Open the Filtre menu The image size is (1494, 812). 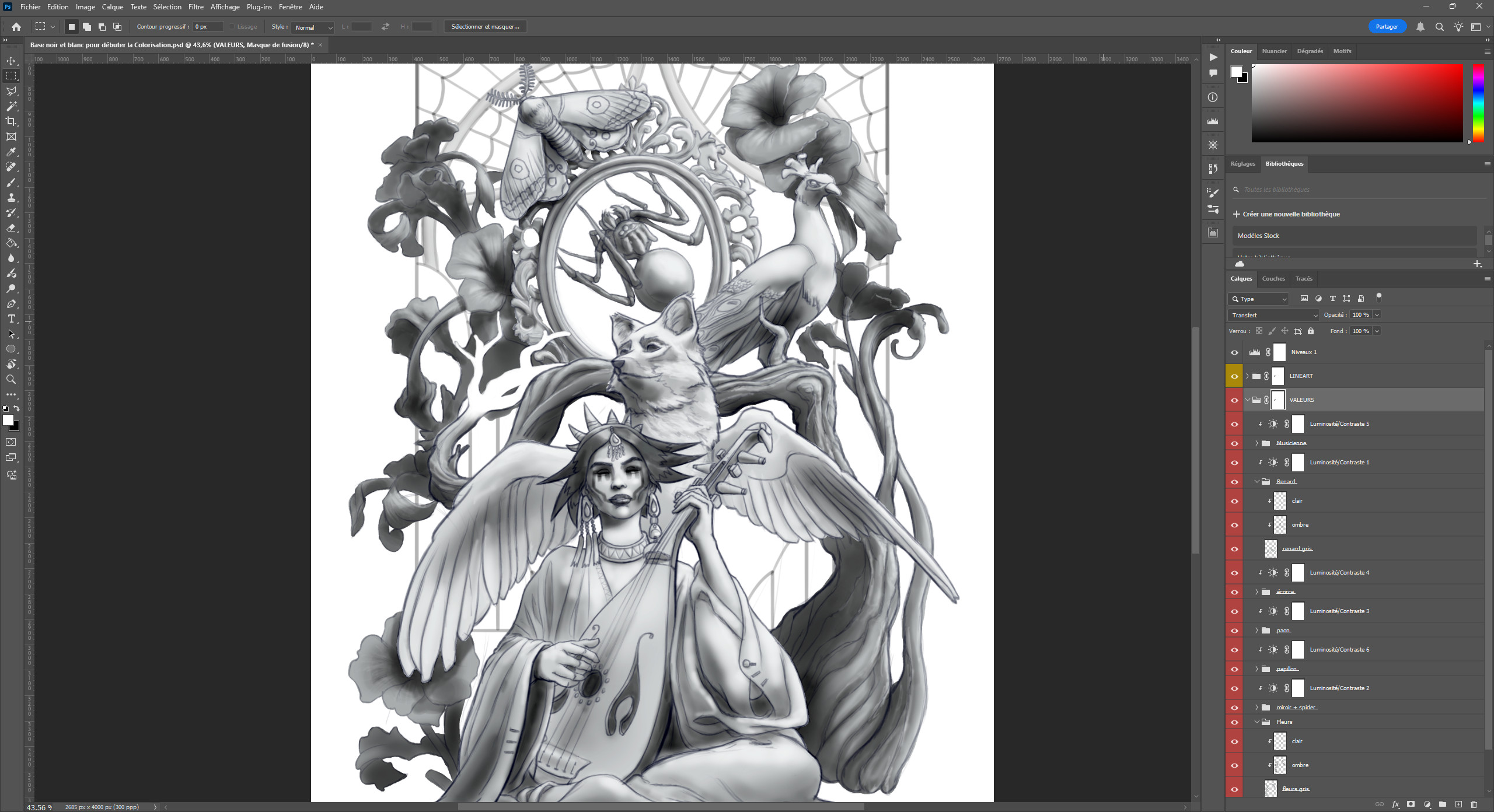coord(196,7)
